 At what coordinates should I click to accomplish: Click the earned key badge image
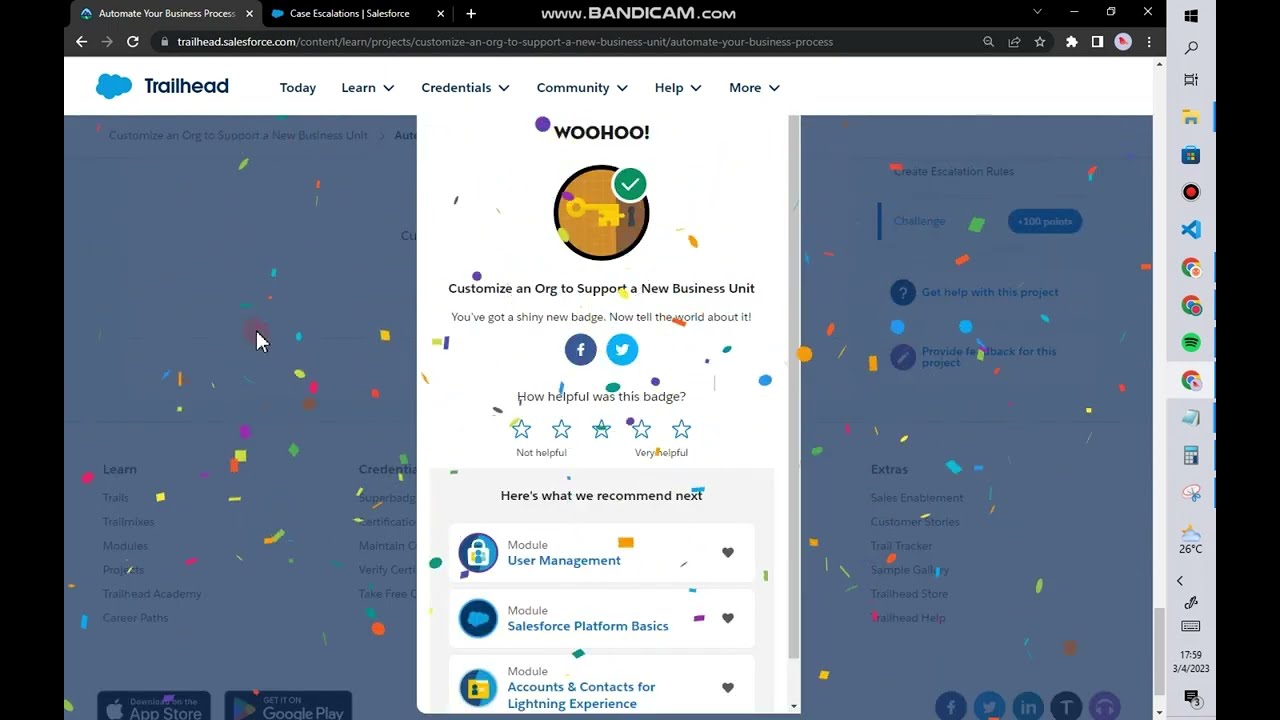[x=601, y=213]
